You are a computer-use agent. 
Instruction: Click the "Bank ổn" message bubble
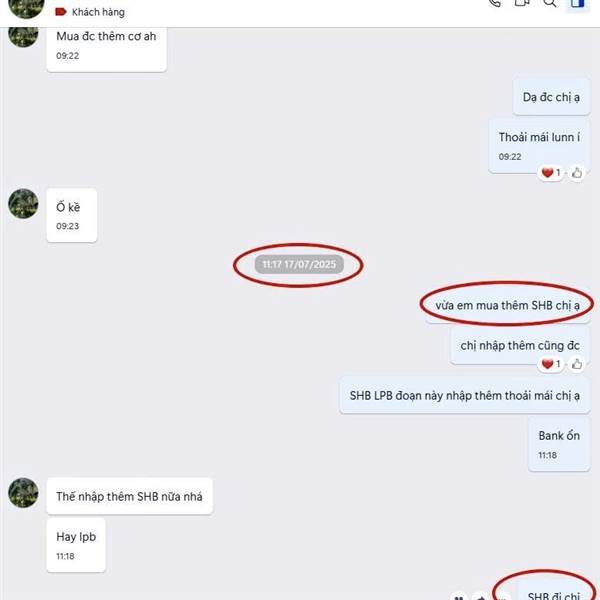pyautogui.click(x=559, y=444)
